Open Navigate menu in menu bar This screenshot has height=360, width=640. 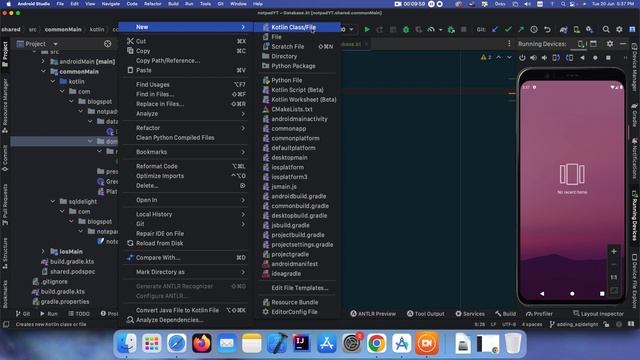click(111, 4)
